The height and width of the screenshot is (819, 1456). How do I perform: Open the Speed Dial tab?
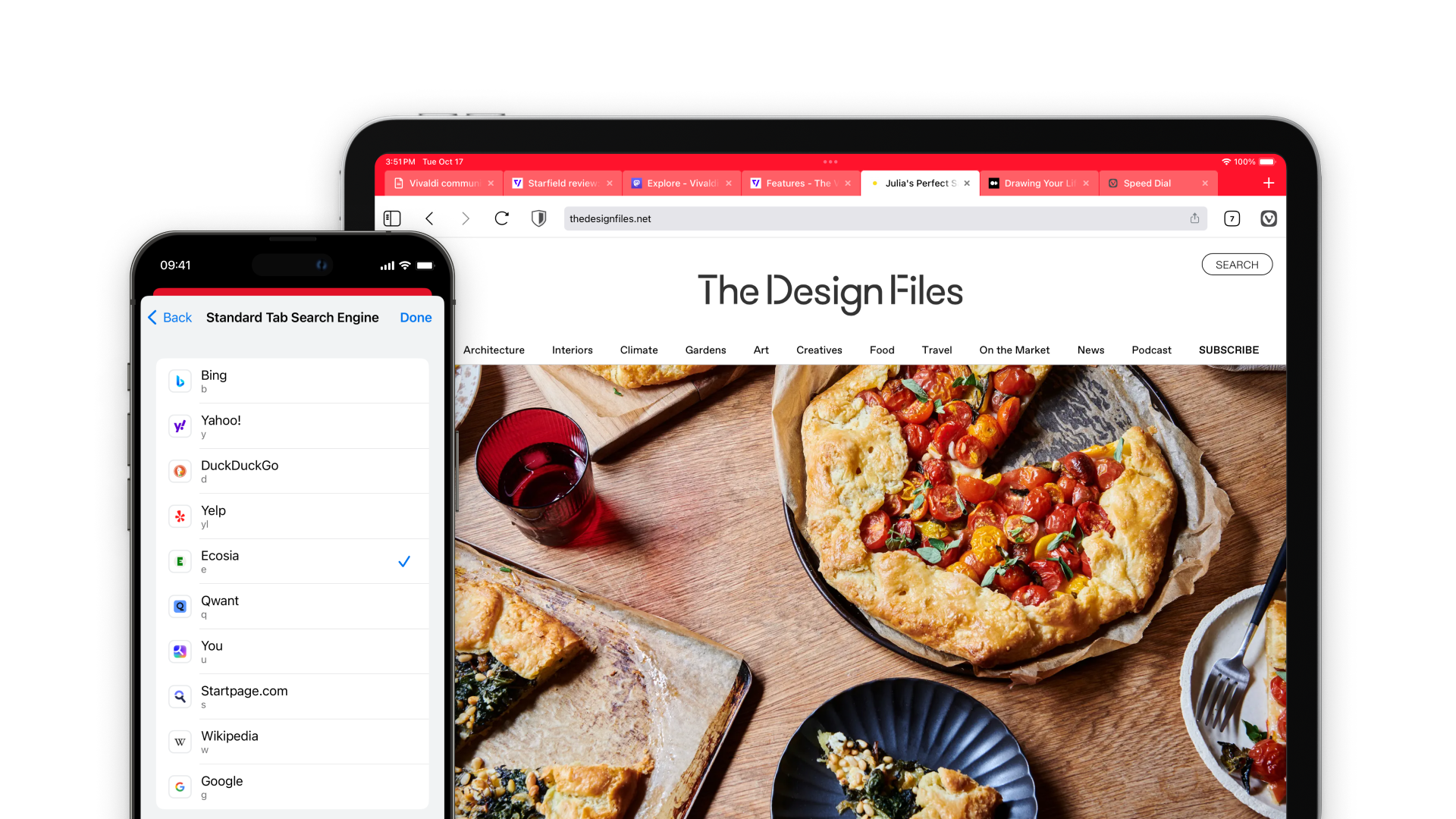(1155, 183)
